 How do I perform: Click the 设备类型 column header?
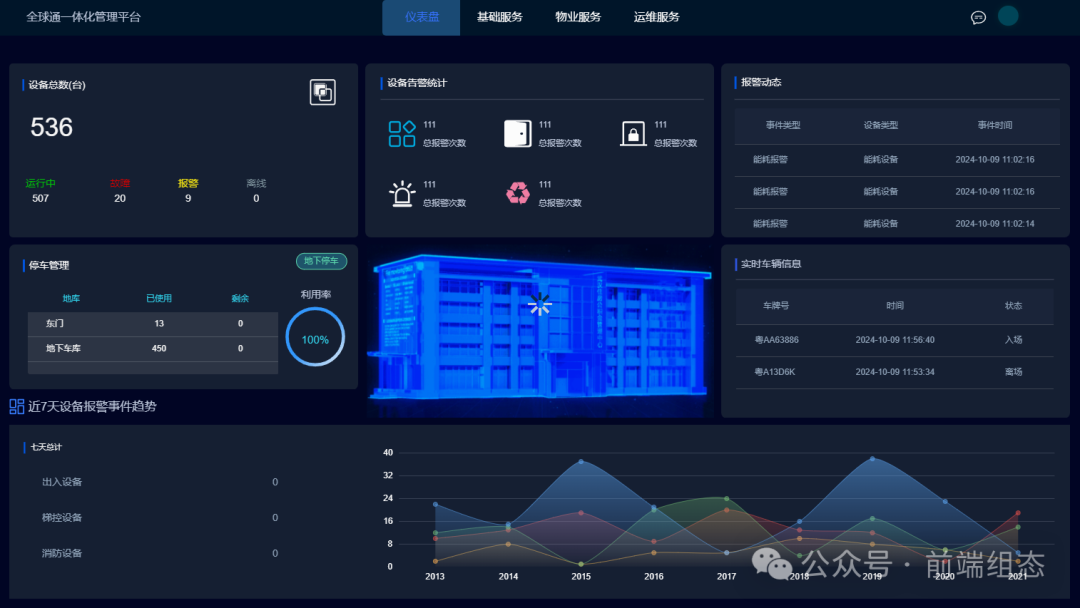click(881, 125)
